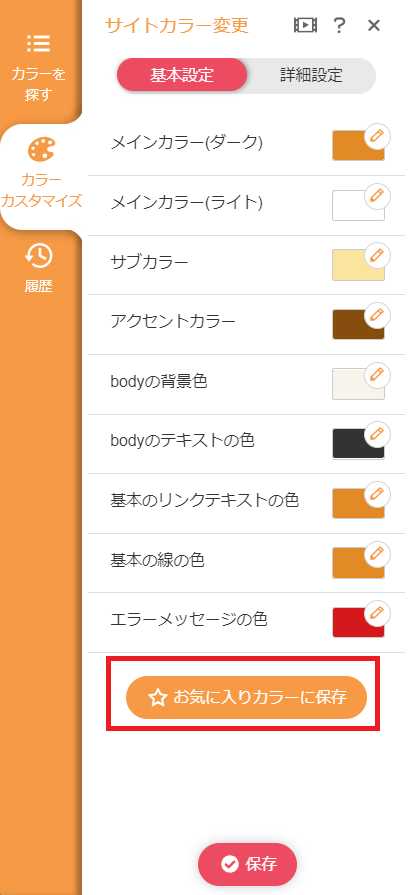This screenshot has width=411, height=895.
Task: Click pencil icon for サブカラー
Action: point(377,256)
